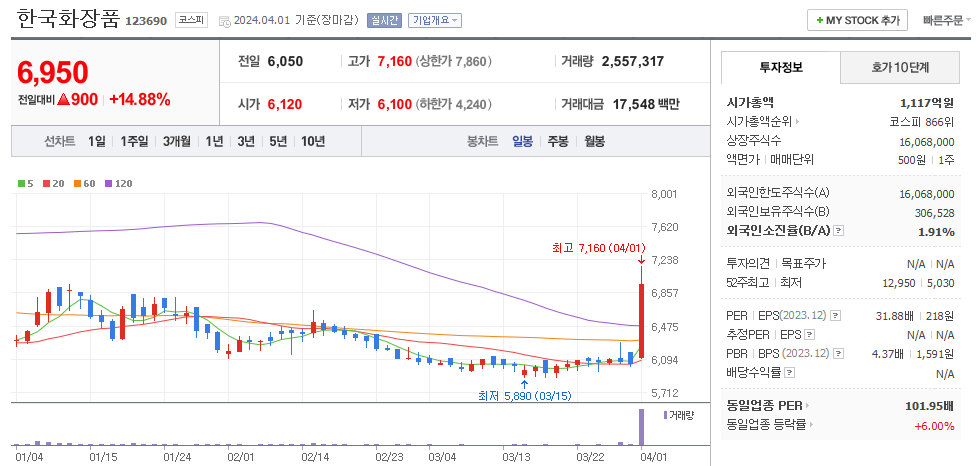Click the PBR value 4.37배
The height and width of the screenshot is (466, 978).
(888, 354)
